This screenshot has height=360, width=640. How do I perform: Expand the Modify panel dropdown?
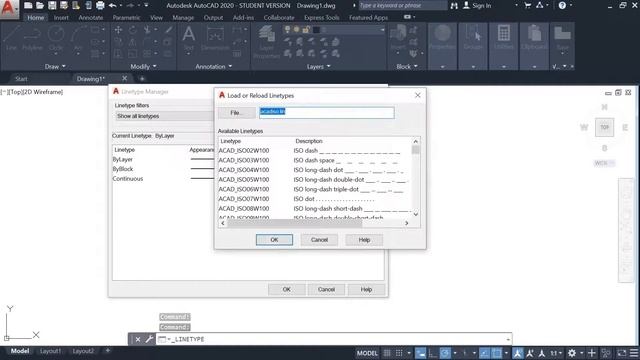[x=143, y=66]
